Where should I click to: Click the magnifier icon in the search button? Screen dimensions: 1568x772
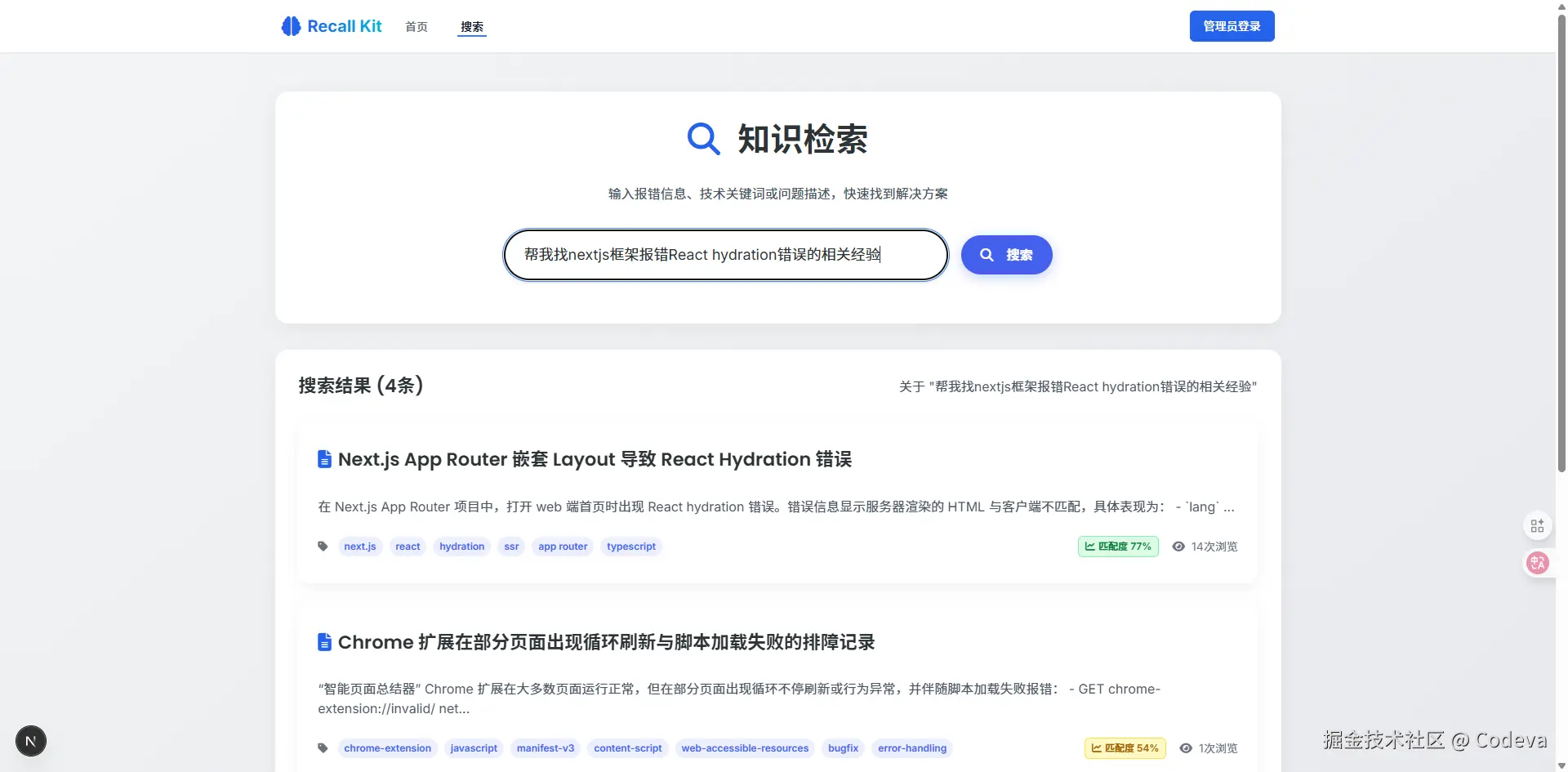point(987,254)
